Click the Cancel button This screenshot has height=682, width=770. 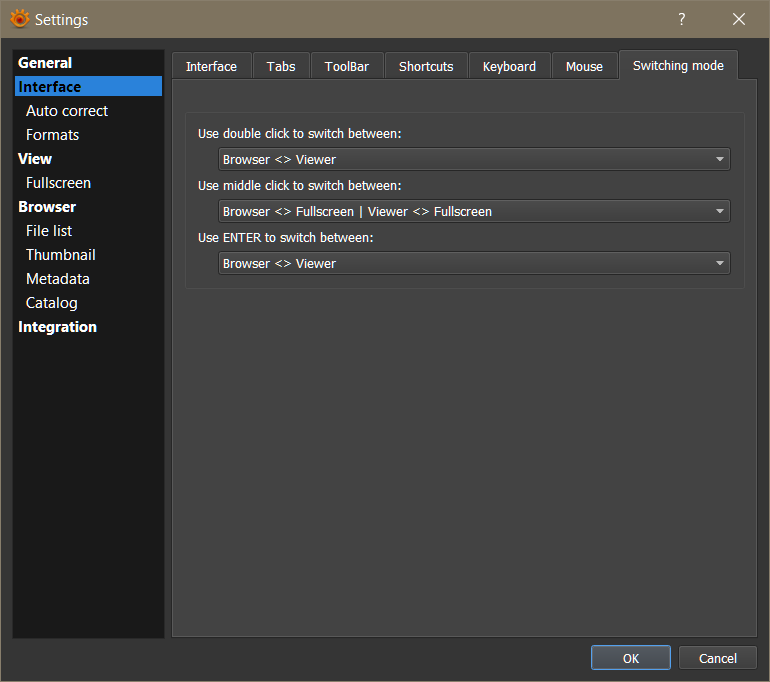717,658
